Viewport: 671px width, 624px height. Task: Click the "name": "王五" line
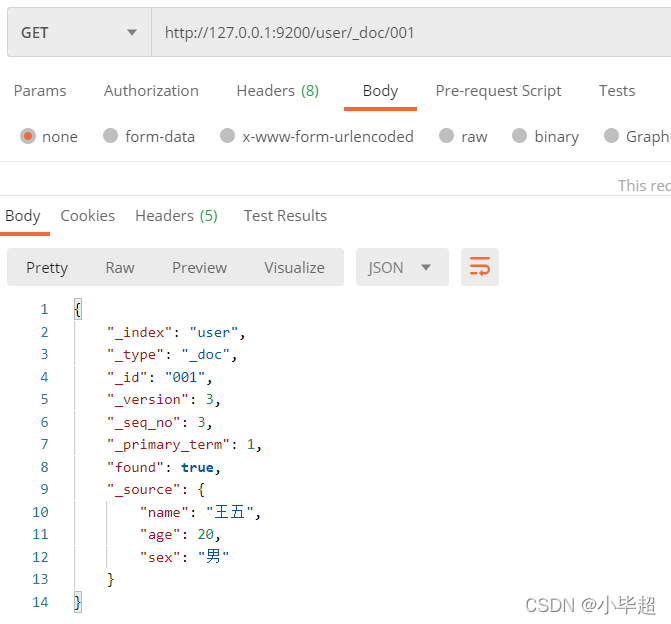tap(200, 512)
